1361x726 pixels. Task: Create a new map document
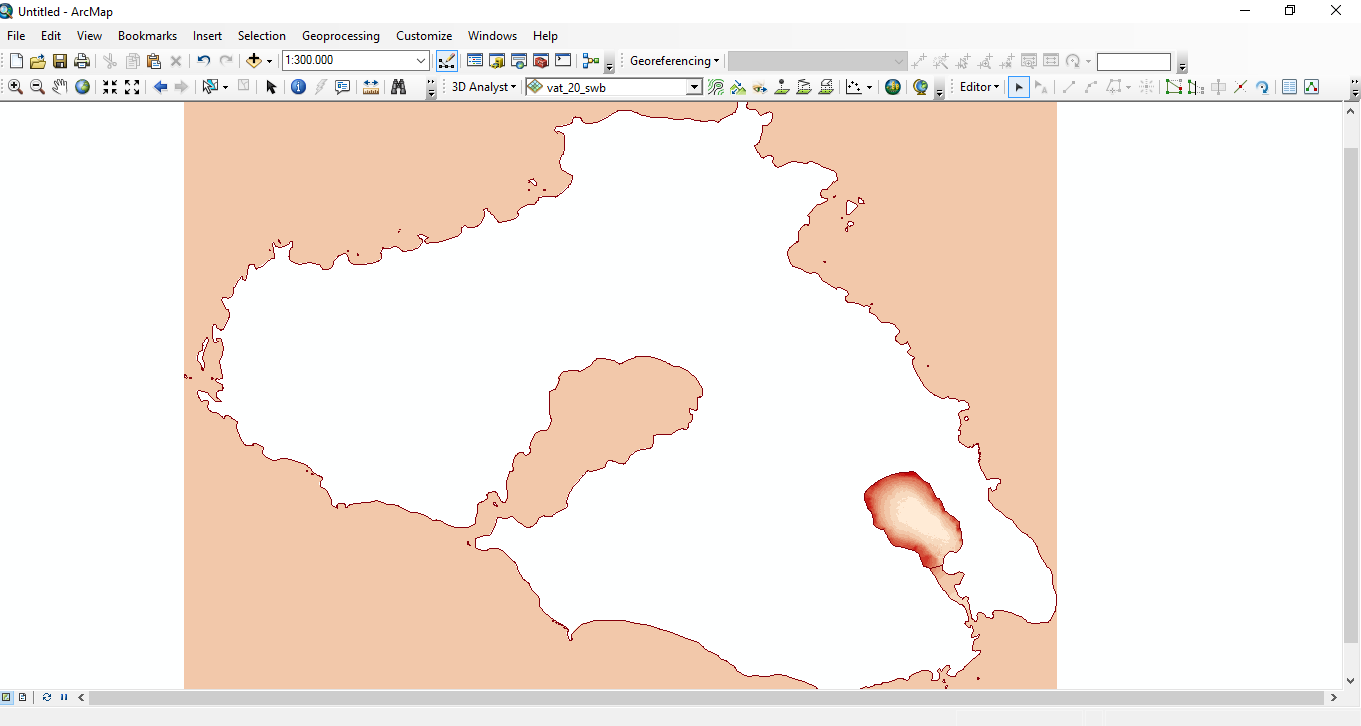pos(16,61)
